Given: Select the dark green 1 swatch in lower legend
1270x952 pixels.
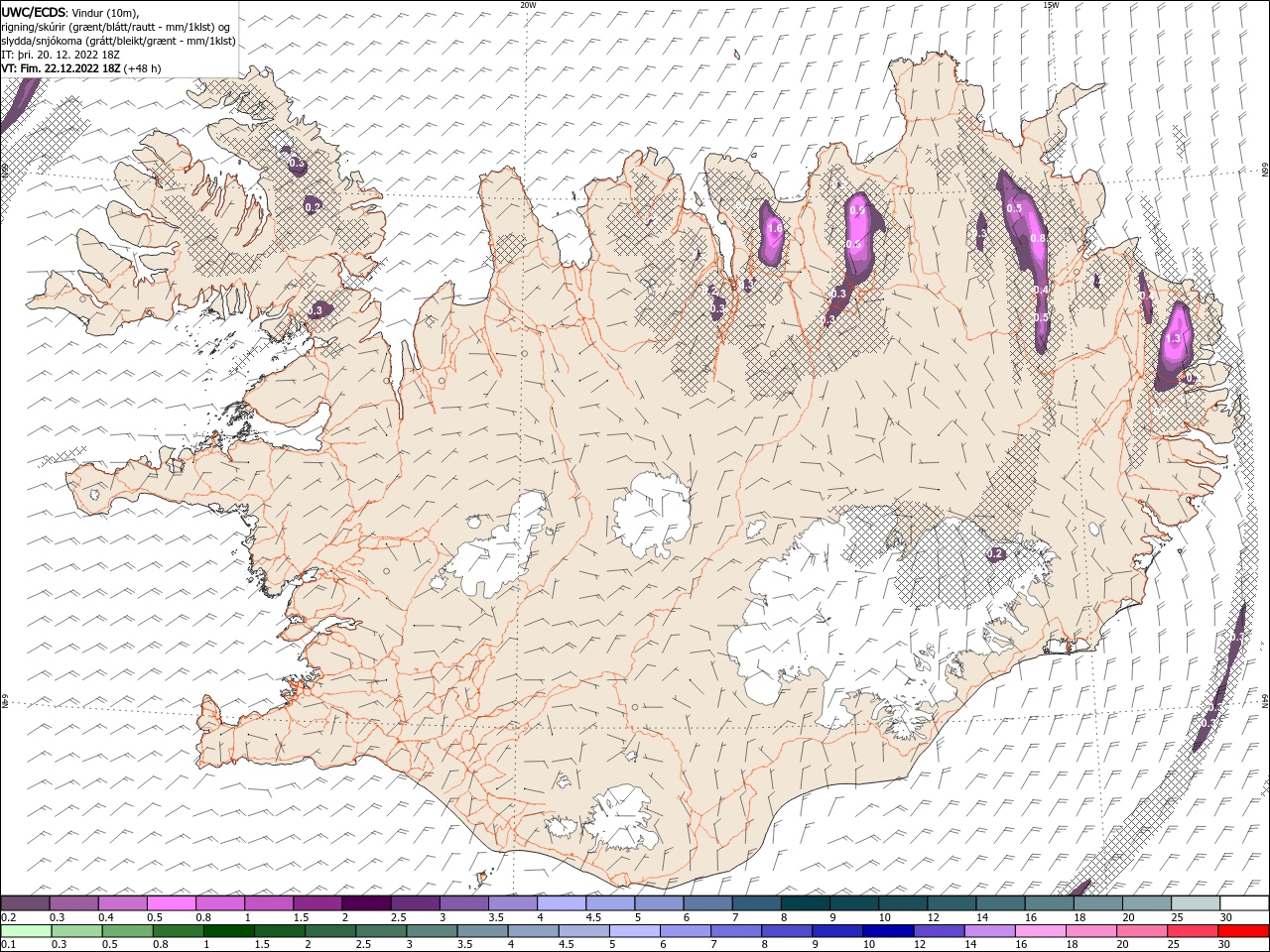Looking at the screenshot, I should [x=228, y=930].
